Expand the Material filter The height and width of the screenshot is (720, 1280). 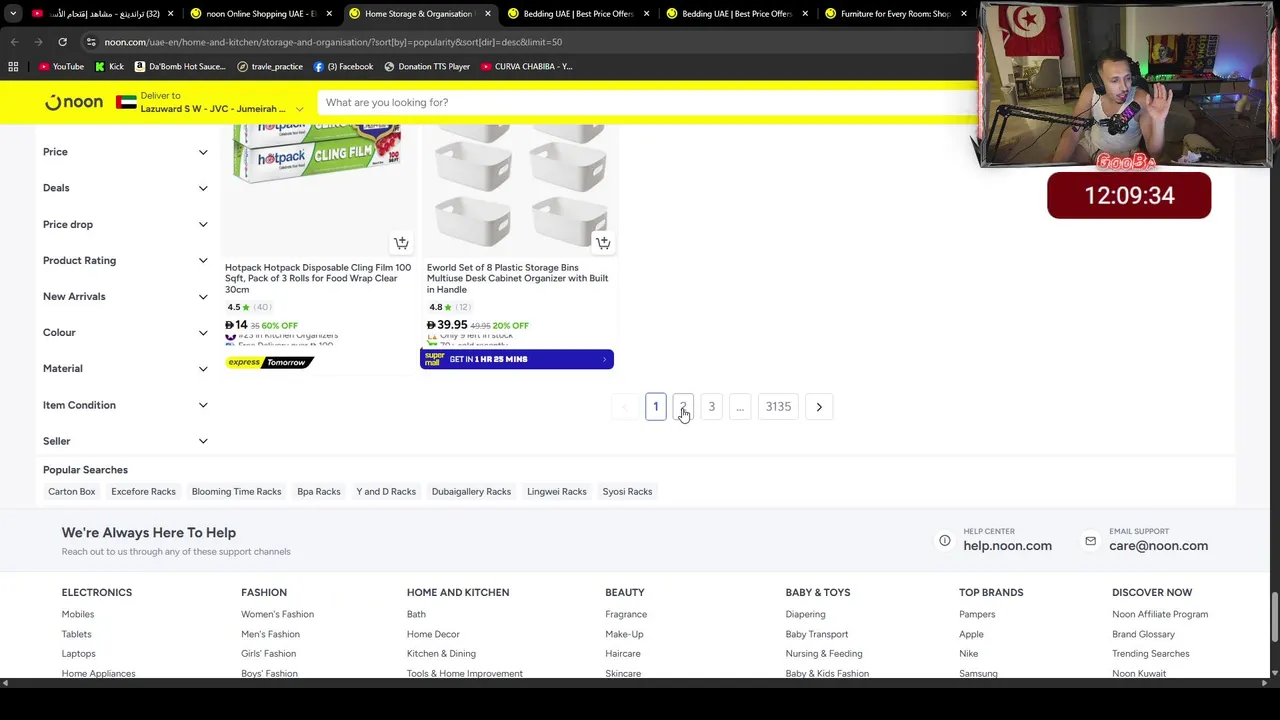[x=125, y=368]
